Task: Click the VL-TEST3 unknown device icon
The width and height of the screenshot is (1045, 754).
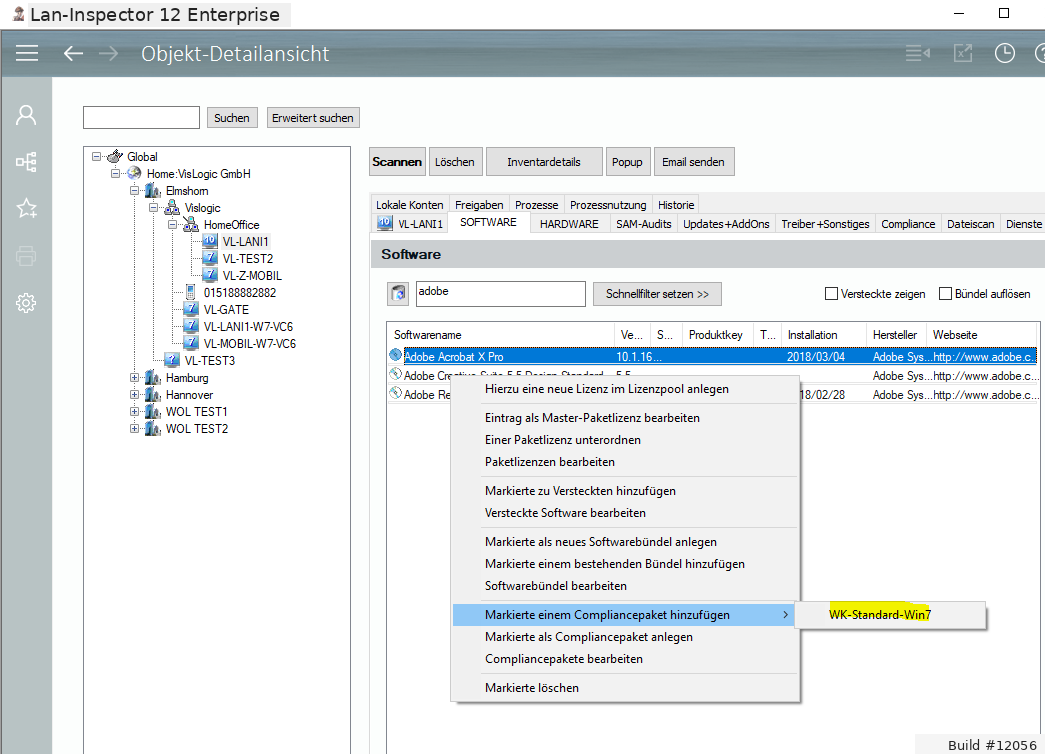Action: 173,360
